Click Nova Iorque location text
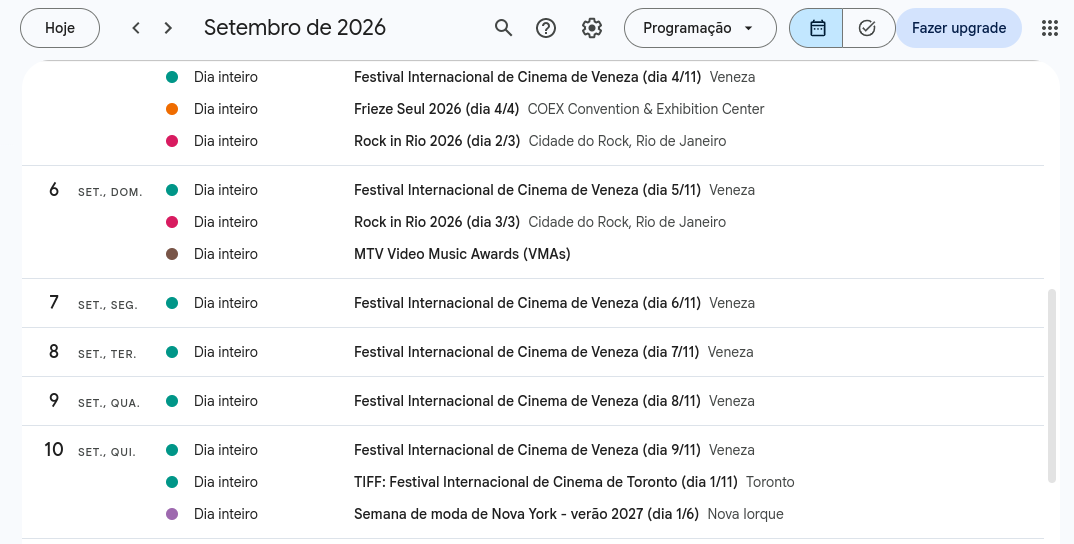The image size is (1074, 544). pos(745,514)
